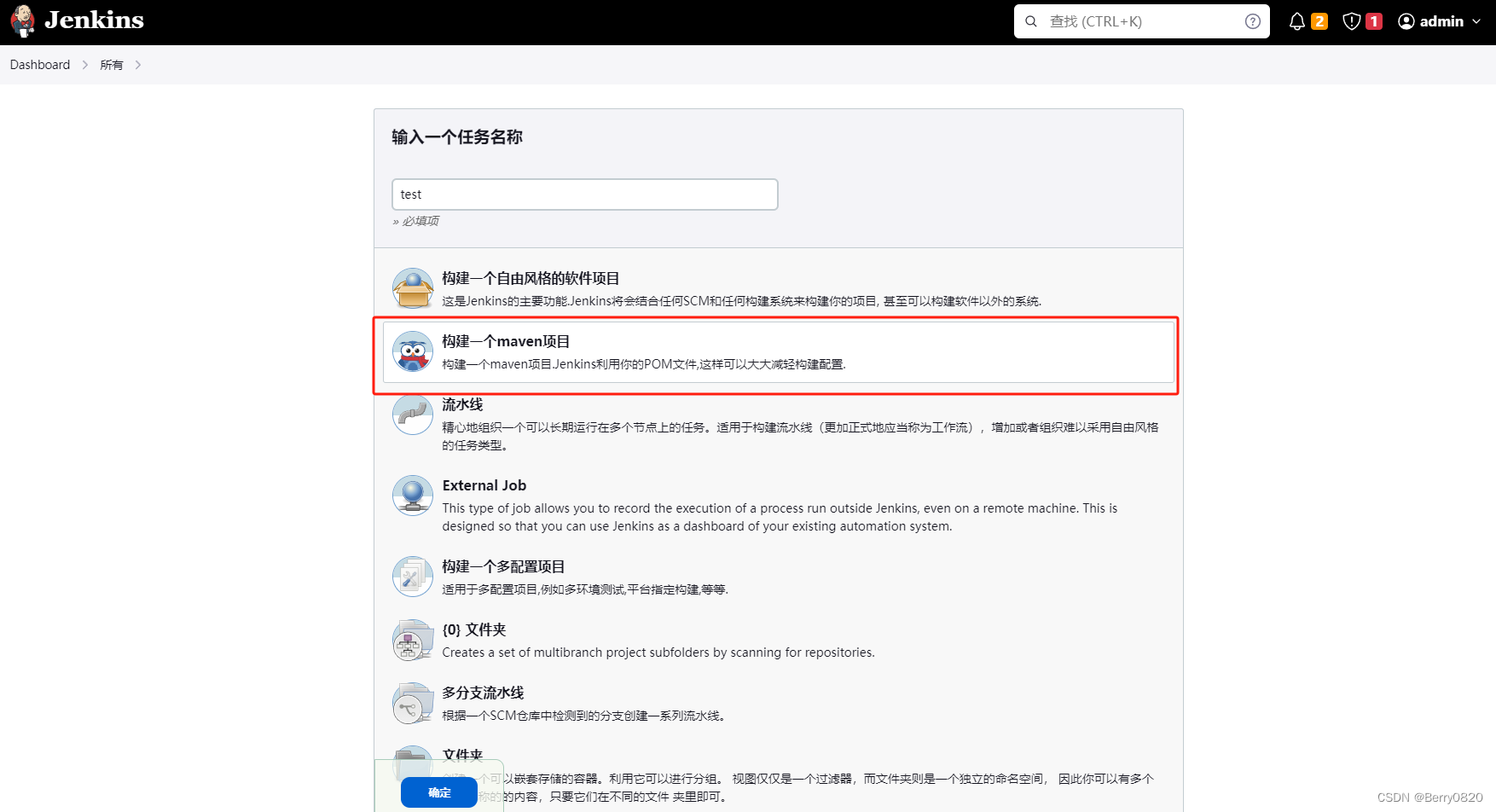This screenshot has height=812, width=1496.
Task: Click the Jenkins butler logo icon
Action: point(23,21)
